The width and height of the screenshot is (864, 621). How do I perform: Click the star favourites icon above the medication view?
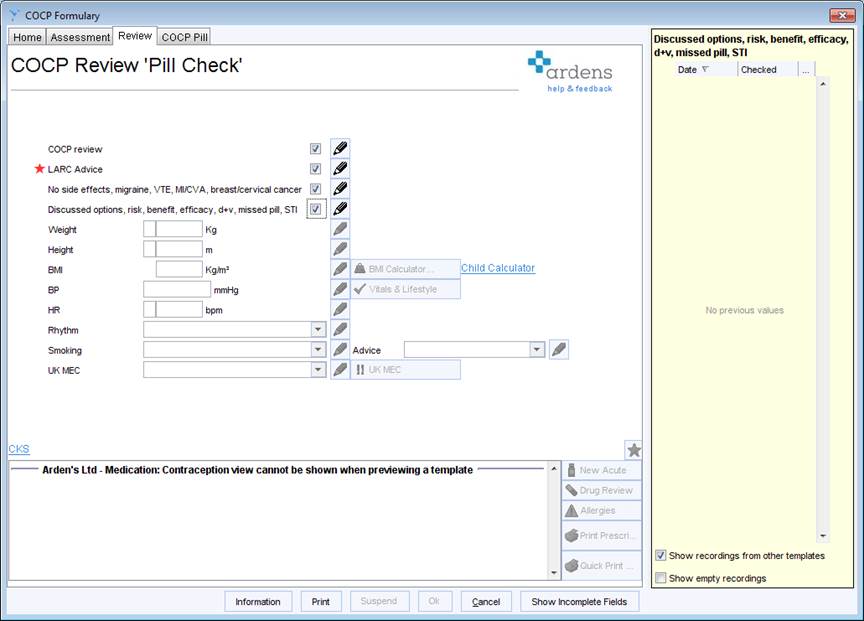634,449
